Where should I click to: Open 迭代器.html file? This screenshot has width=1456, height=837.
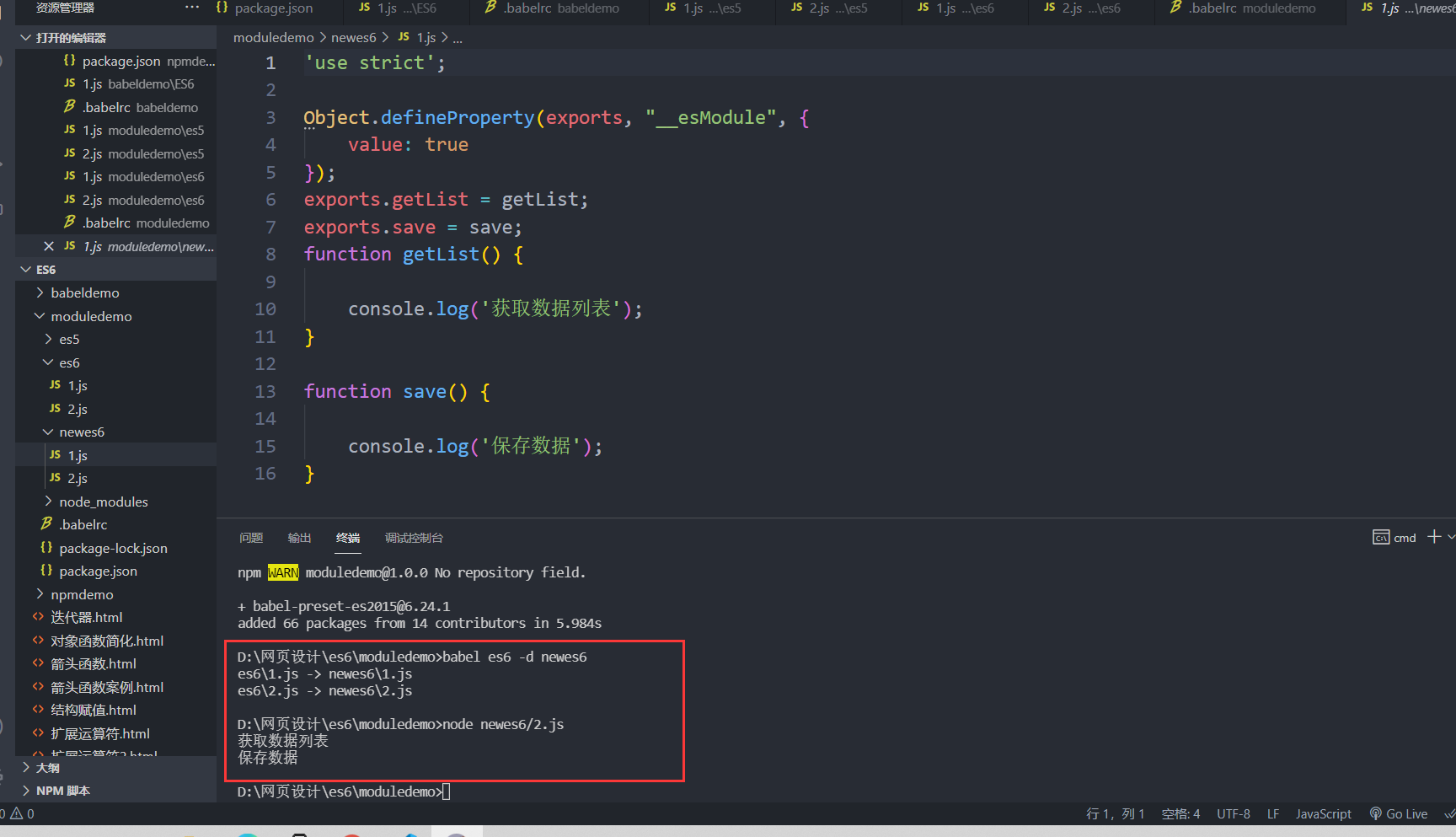pos(115,617)
